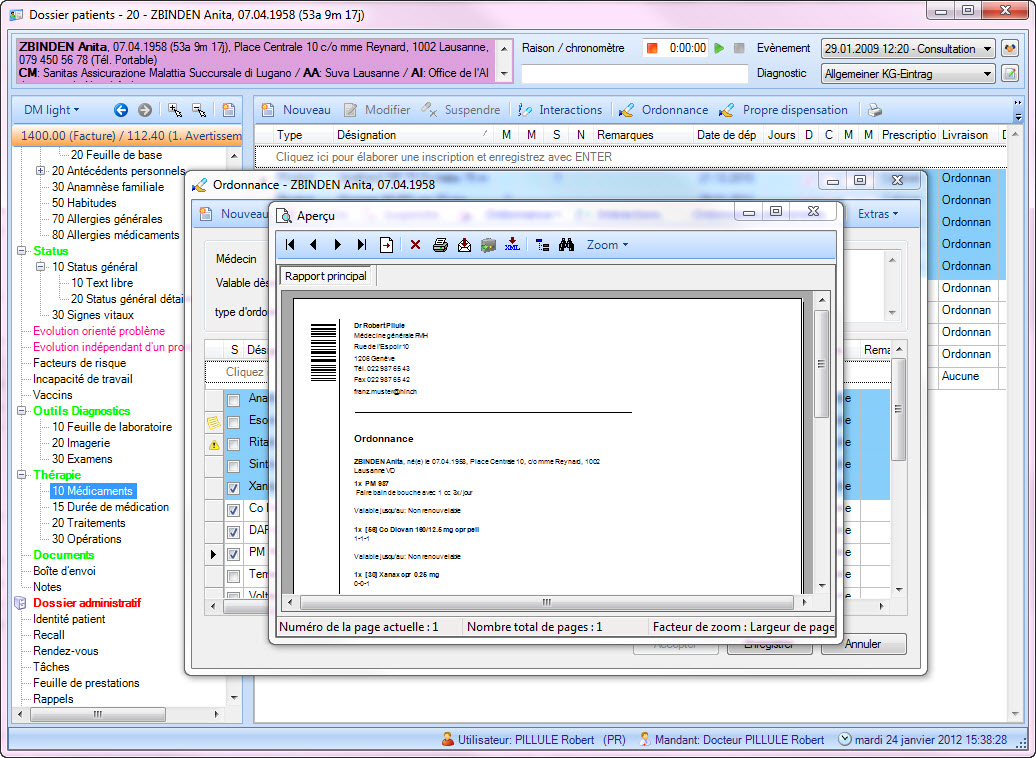The height and width of the screenshot is (758, 1036).
Task: Uncheck the Xan row checkbox
Action: pyautogui.click(x=233, y=488)
